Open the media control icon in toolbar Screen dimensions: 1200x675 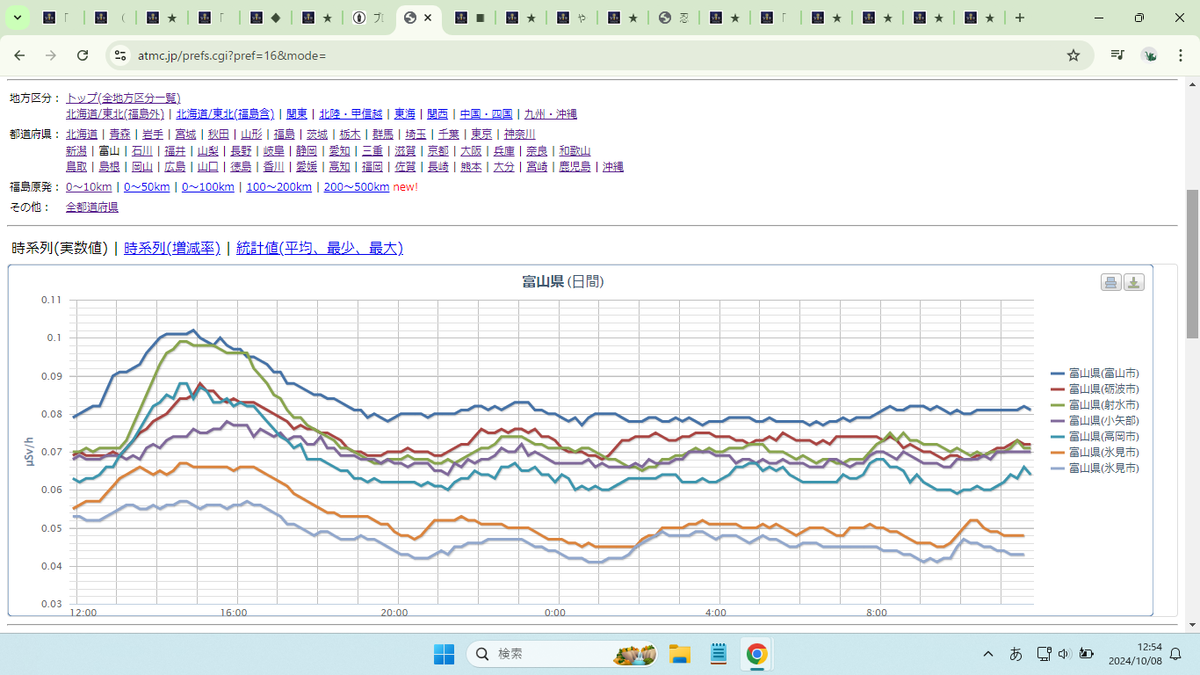pos(1117,55)
